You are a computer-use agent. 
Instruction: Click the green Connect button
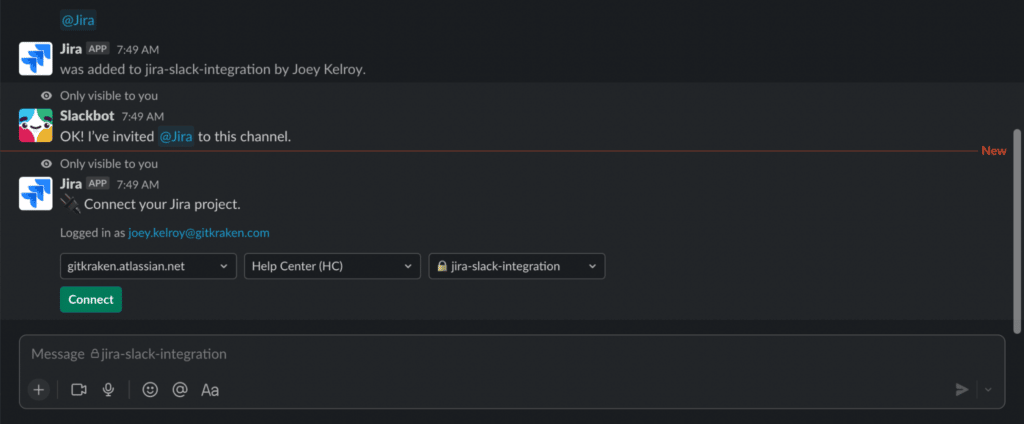click(x=91, y=300)
